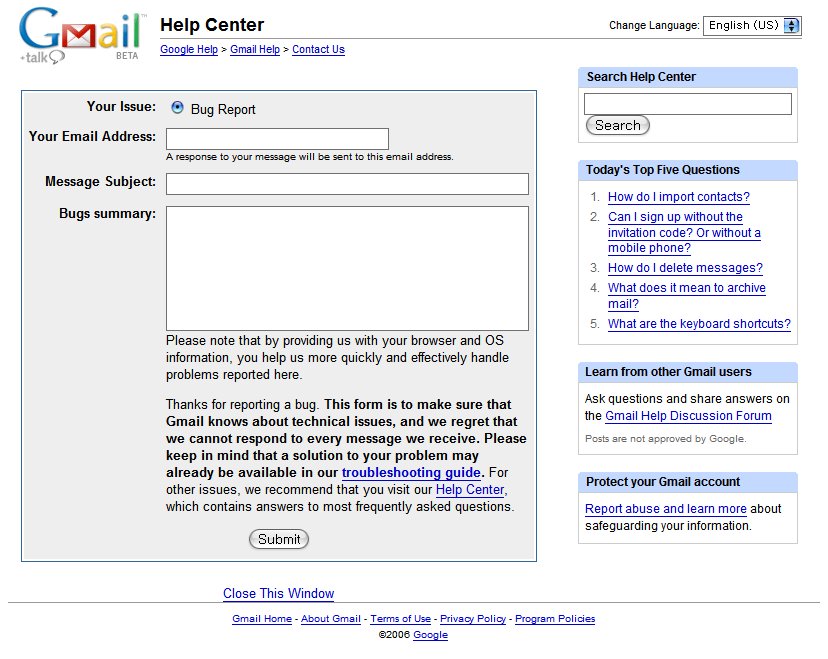This screenshot has height=659, width=828.
Task: Click the English (US) dropdown arrow
Action: [791, 25]
